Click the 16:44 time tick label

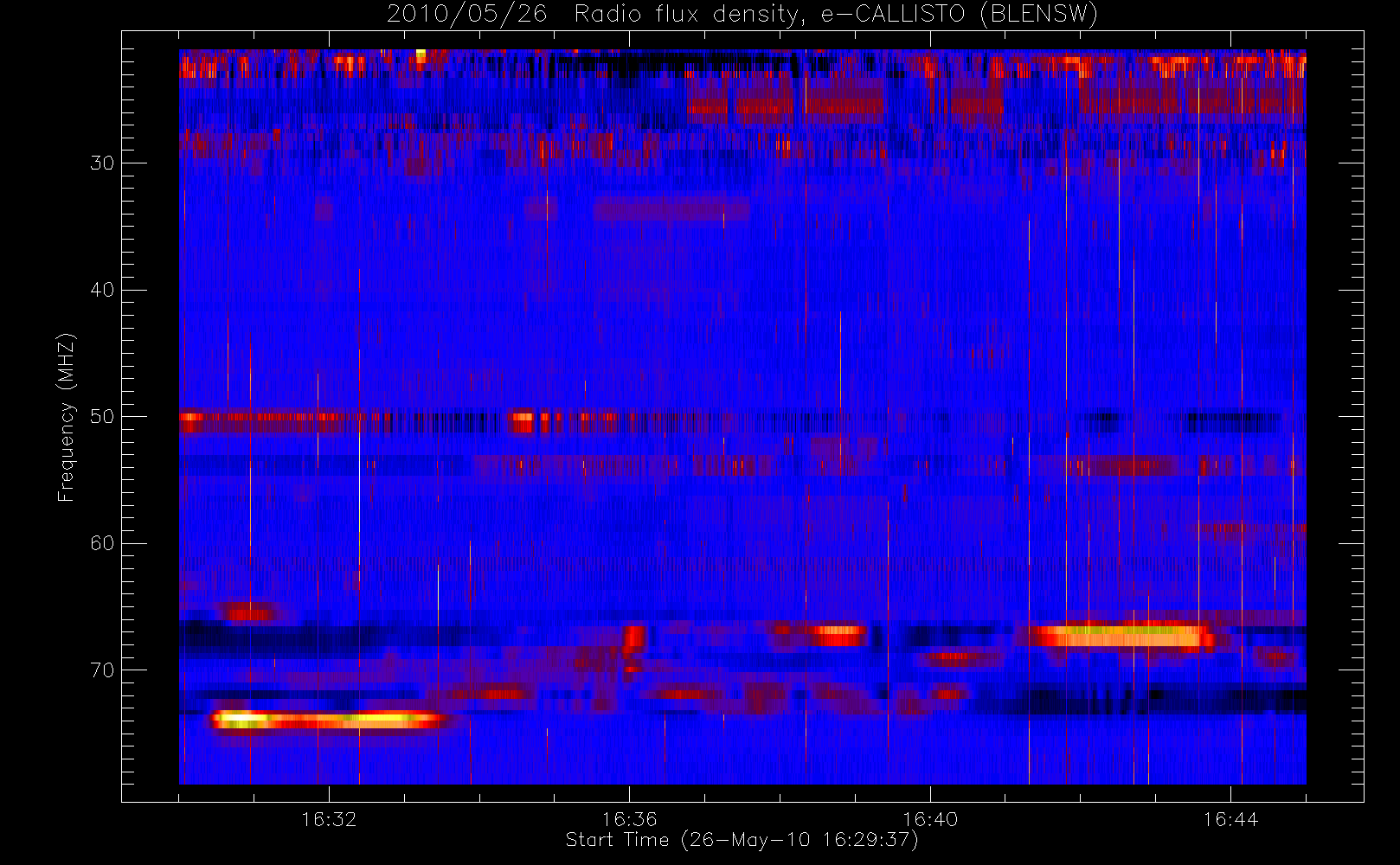[x=1230, y=819]
